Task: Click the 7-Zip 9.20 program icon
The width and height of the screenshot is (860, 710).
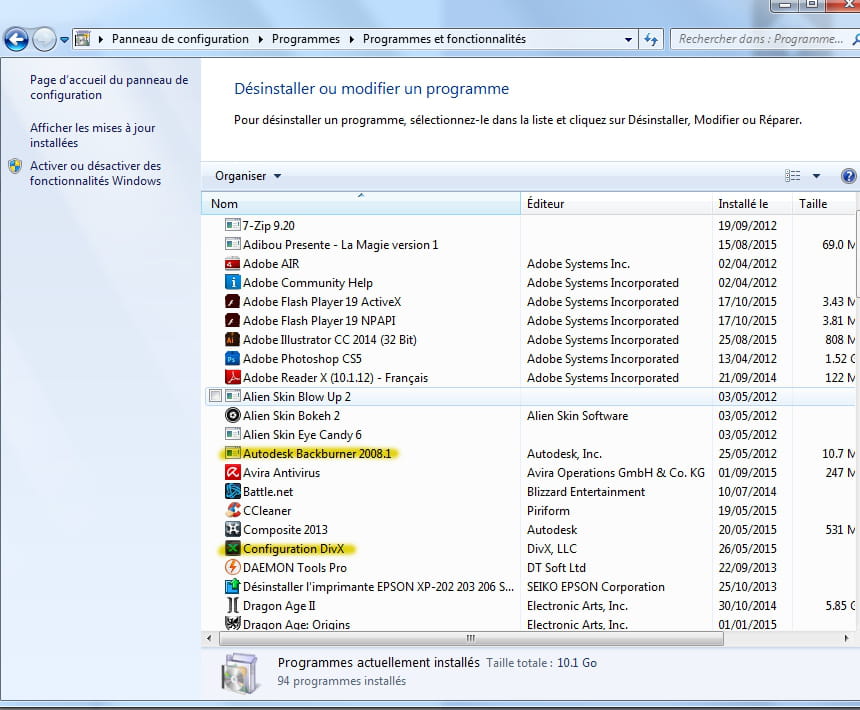Action: pyautogui.click(x=233, y=225)
